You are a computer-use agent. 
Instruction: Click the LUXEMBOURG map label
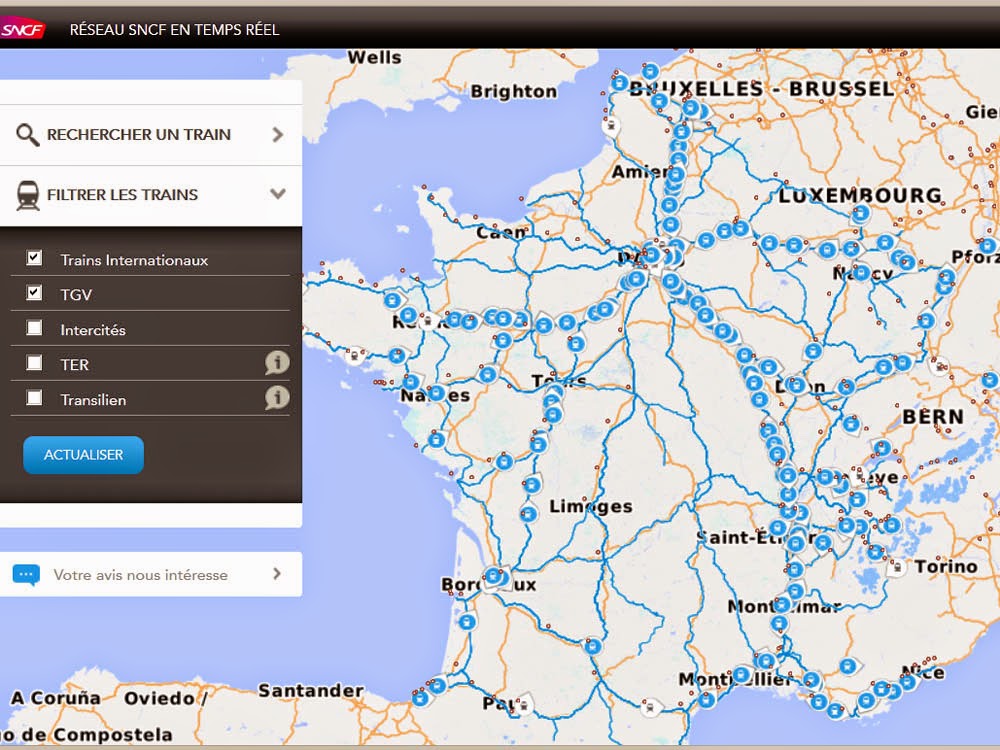(860, 195)
